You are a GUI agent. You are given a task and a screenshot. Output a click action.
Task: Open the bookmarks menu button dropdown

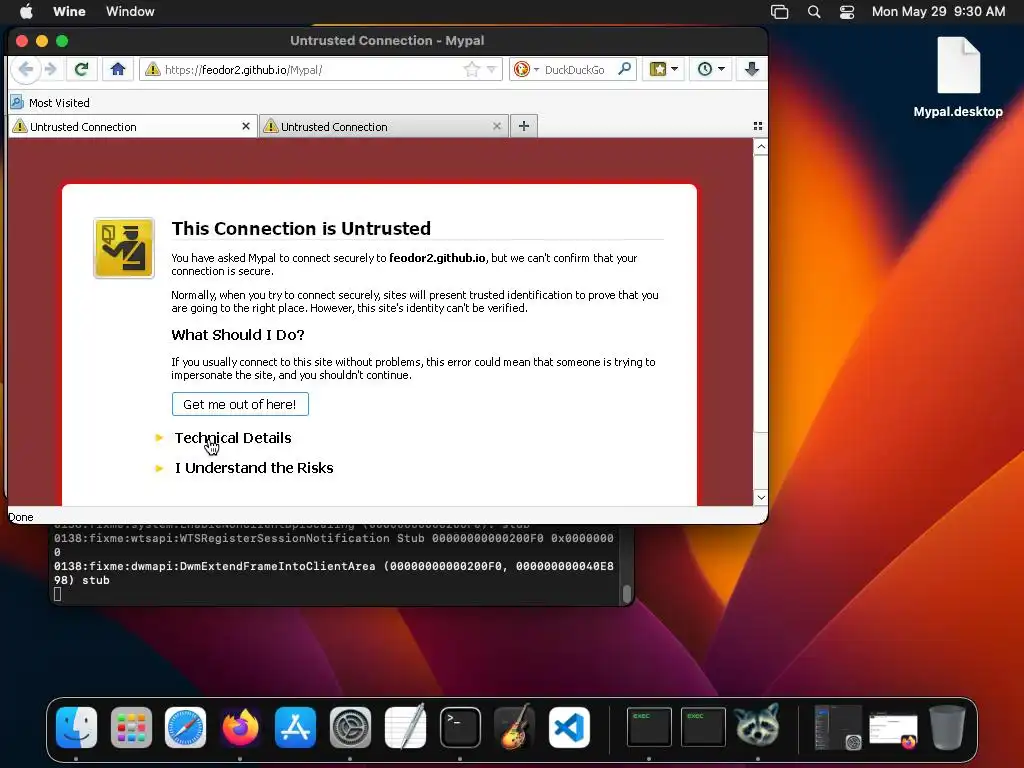tap(664, 69)
